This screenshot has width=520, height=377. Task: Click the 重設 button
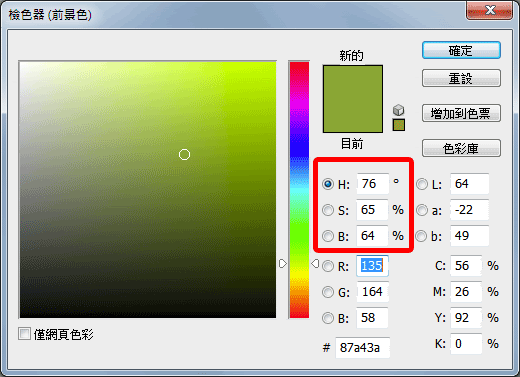point(461,78)
